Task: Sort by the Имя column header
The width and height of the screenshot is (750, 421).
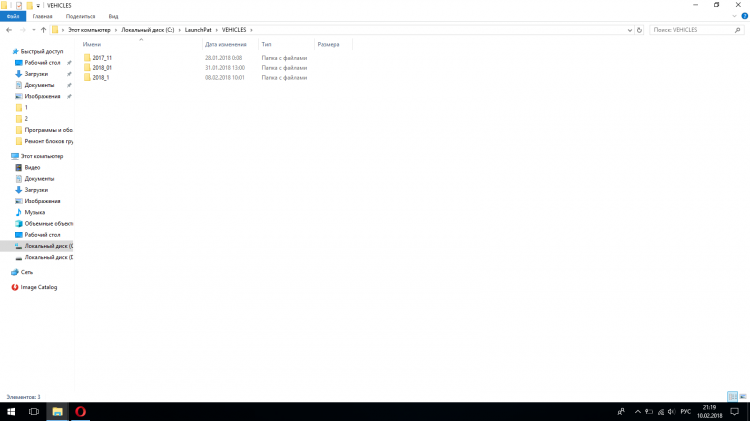Action: 92,45
